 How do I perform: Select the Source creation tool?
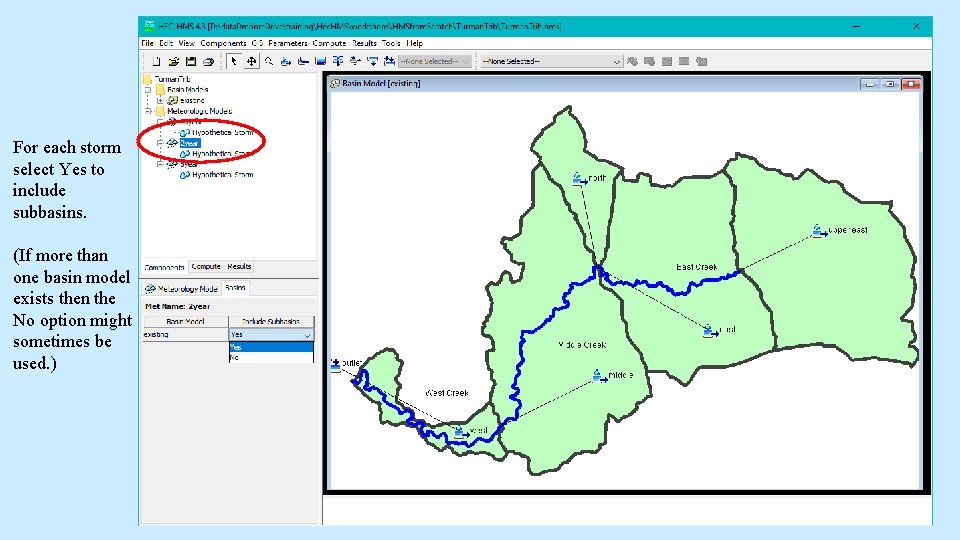tap(372, 61)
